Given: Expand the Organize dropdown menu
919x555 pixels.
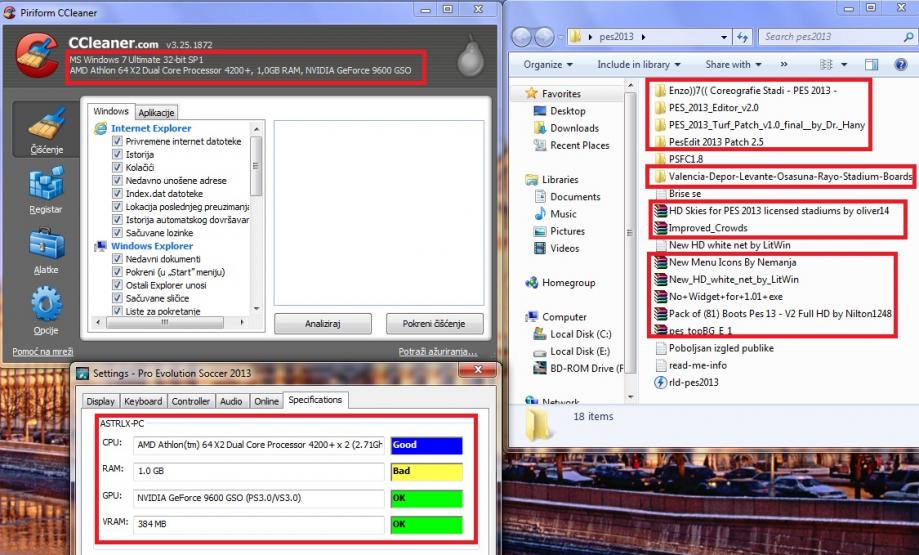Looking at the screenshot, I should point(547,64).
